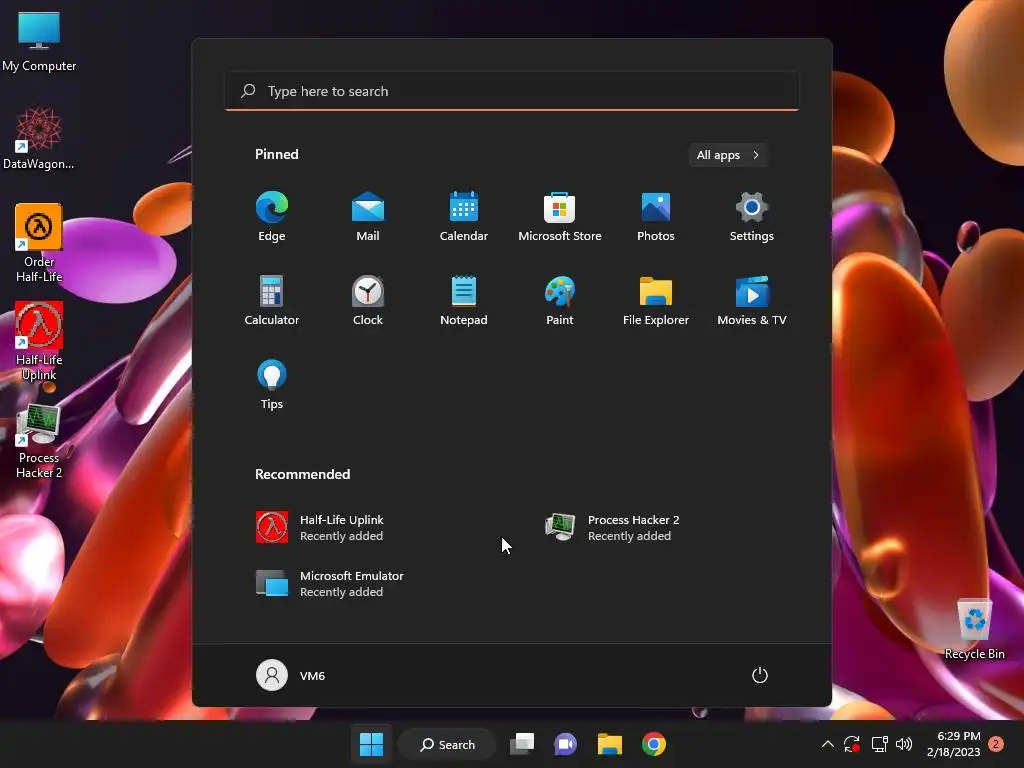This screenshot has width=1024, height=768.
Task: Open the VM6 user account menu
Action: [x=291, y=675]
